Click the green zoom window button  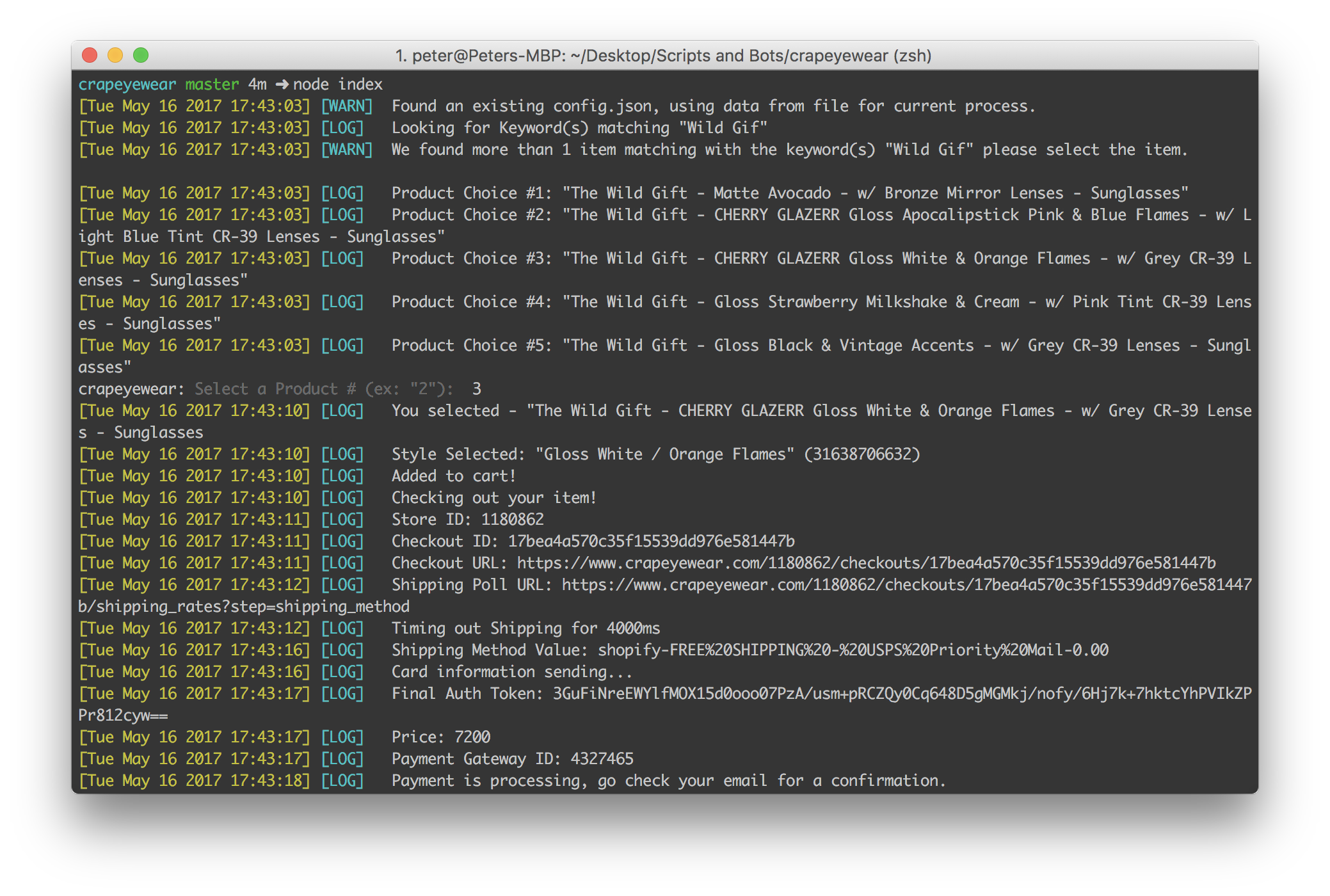point(141,56)
